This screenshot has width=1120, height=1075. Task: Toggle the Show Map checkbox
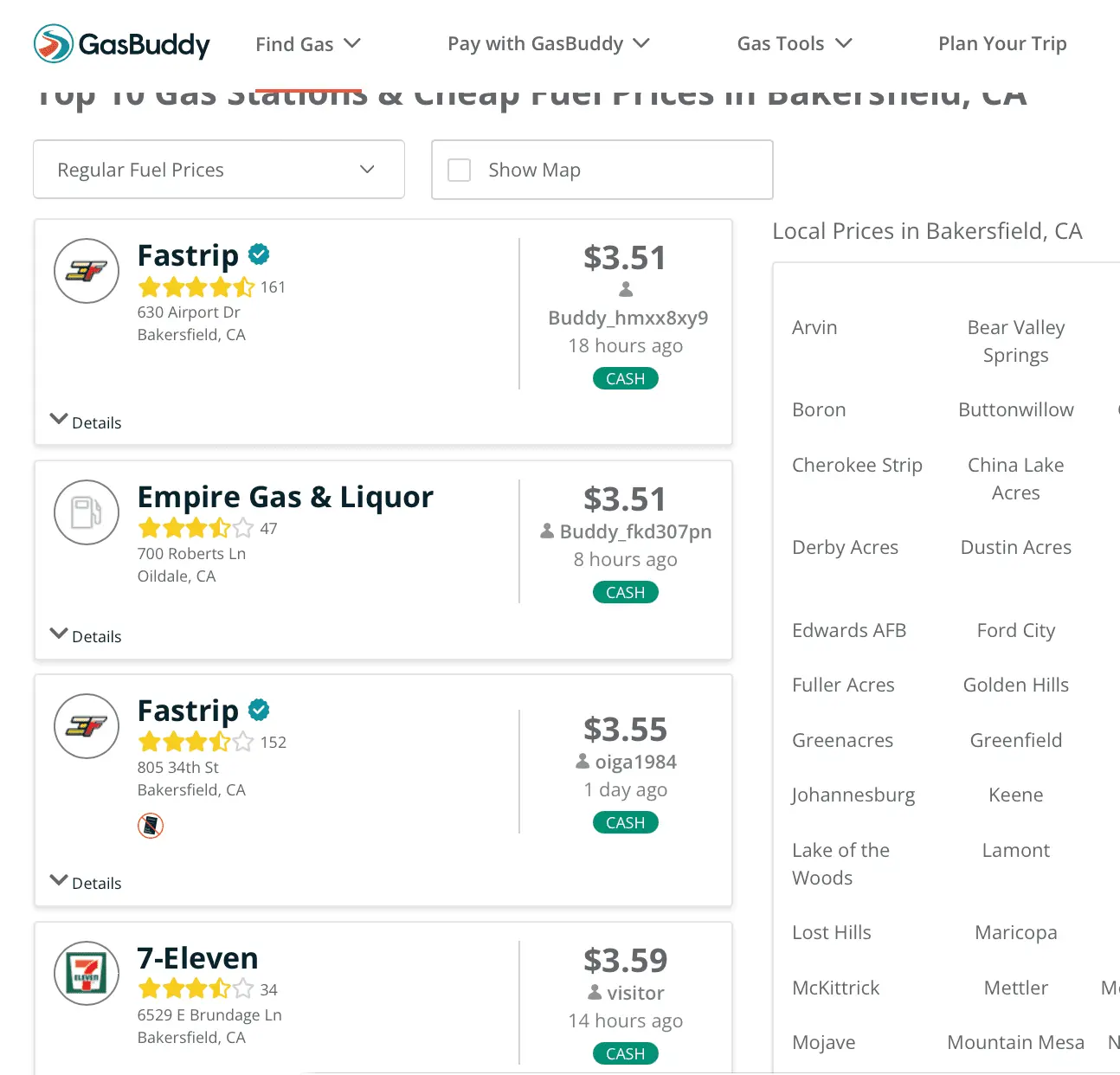click(460, 170)
